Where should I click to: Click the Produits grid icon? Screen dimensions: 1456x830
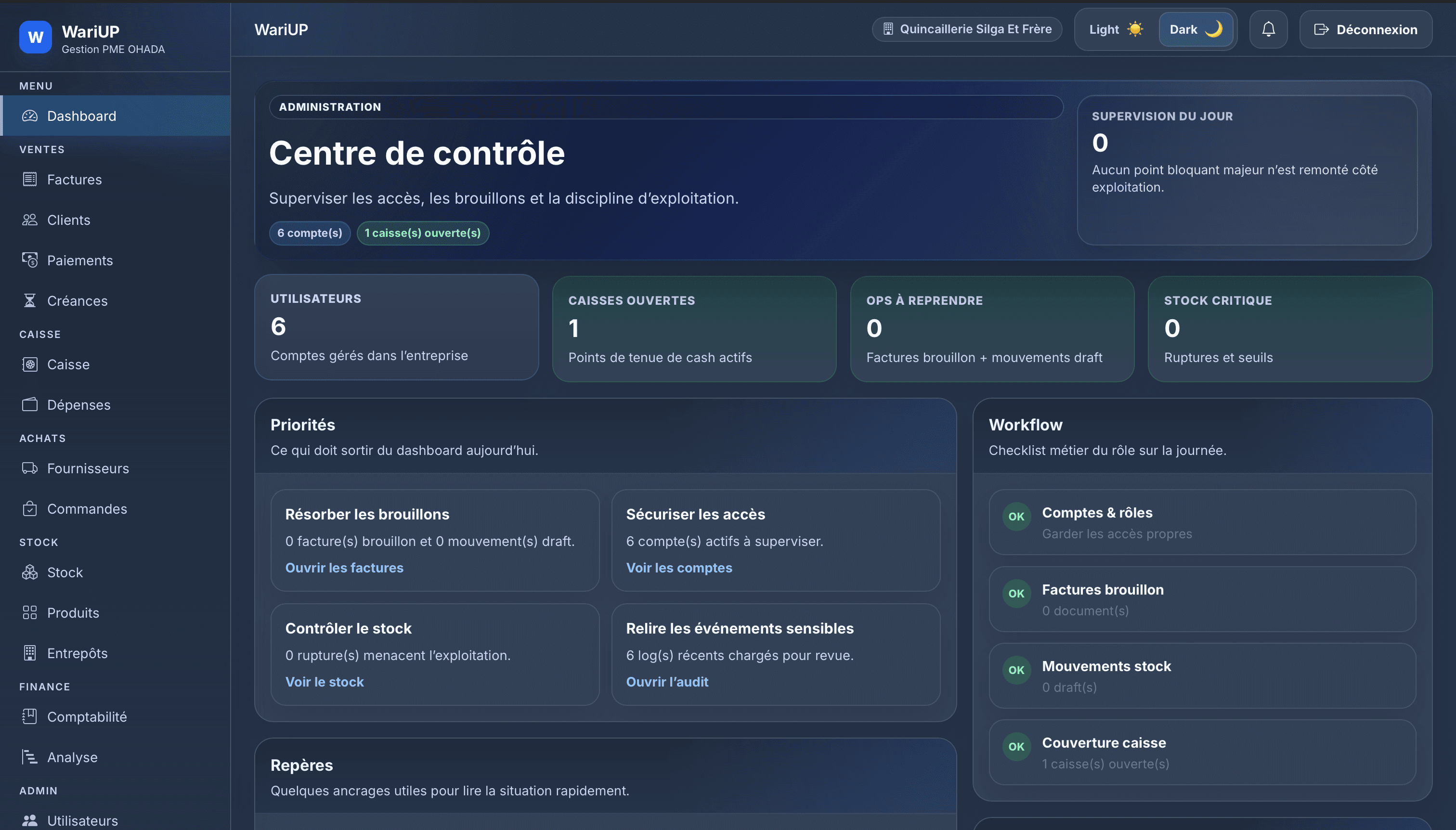[x=30, y=613]
